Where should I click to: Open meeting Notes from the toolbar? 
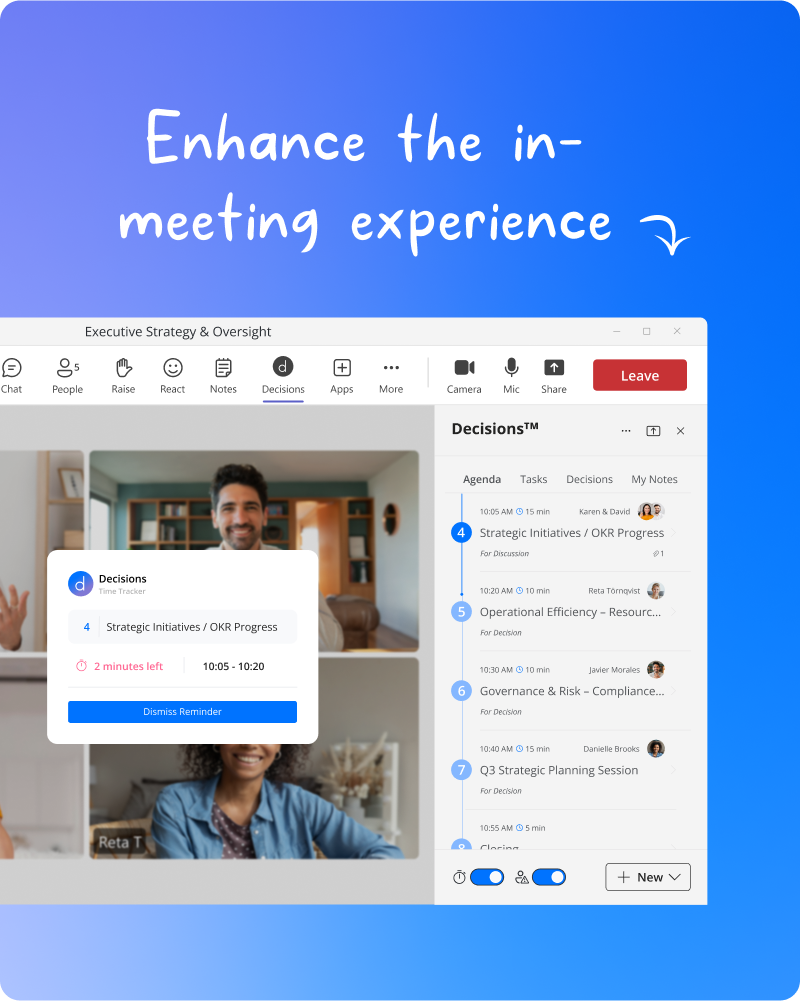pyautogui.click(x=223, y=375)
